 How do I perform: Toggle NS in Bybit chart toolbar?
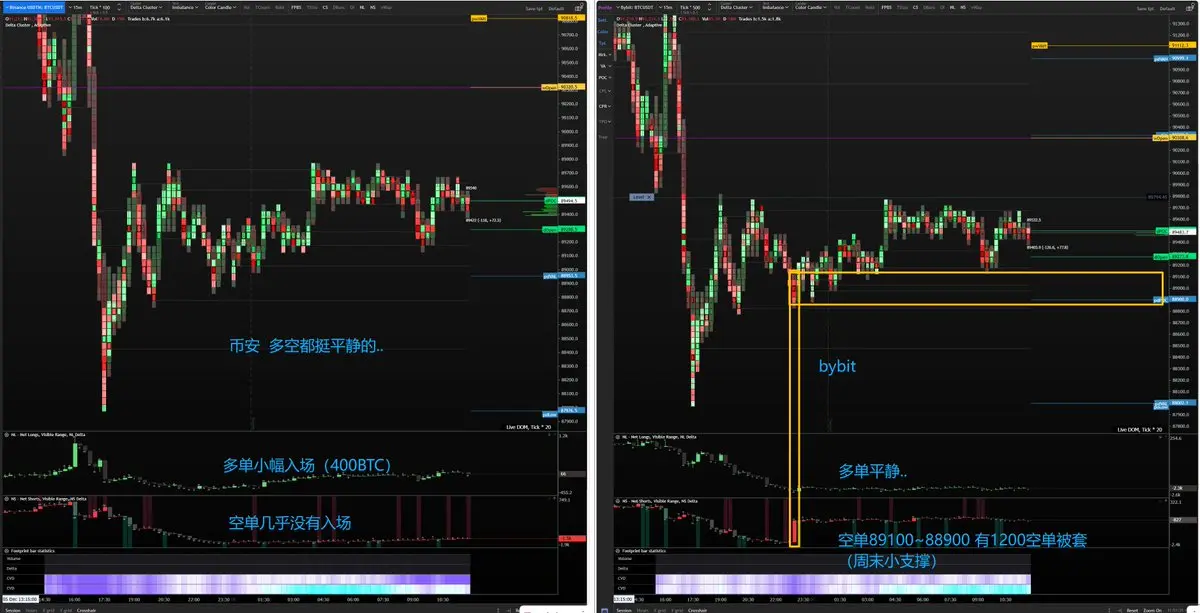click(x=963, y=8)
